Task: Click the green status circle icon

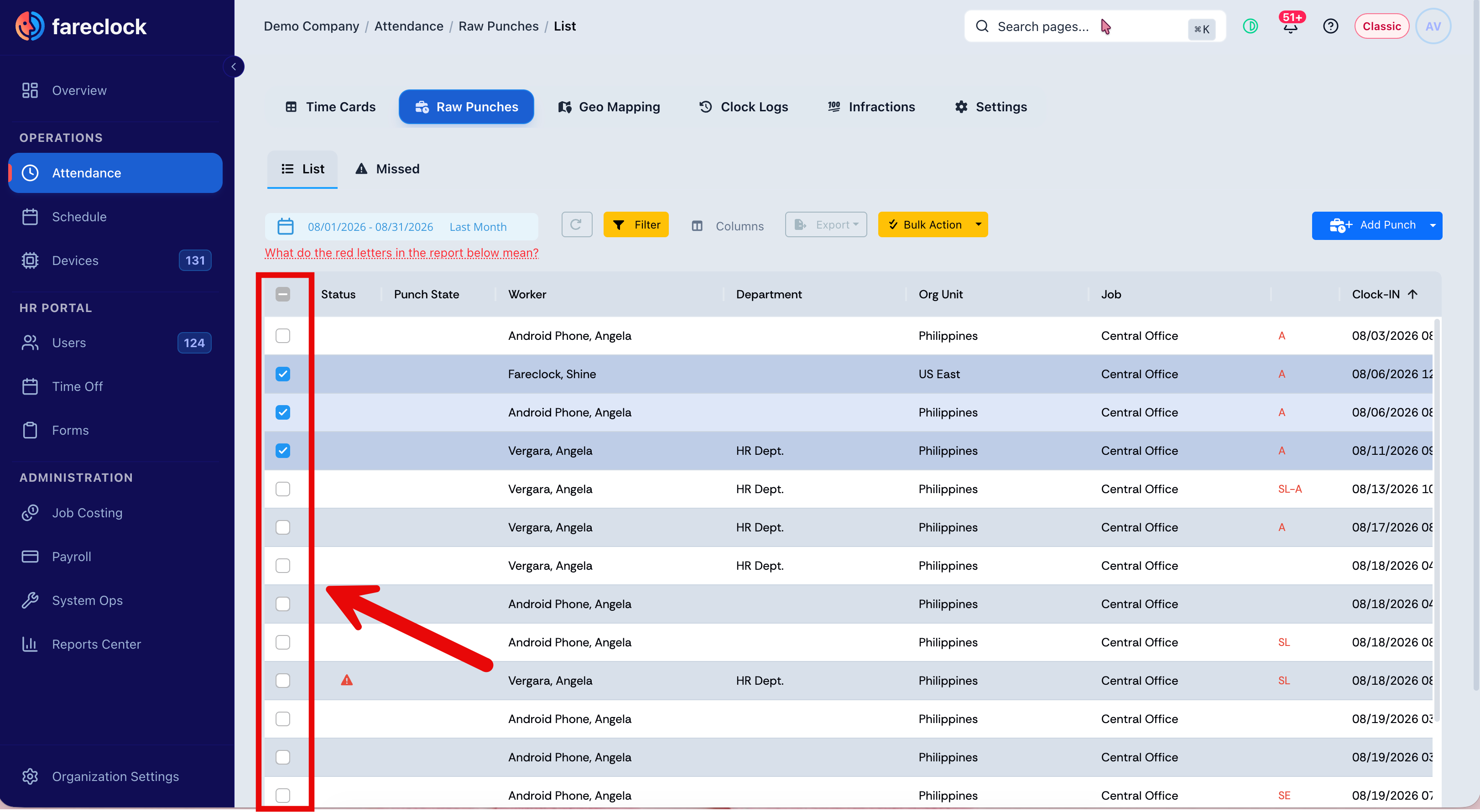Action: tap(1250, 26)
